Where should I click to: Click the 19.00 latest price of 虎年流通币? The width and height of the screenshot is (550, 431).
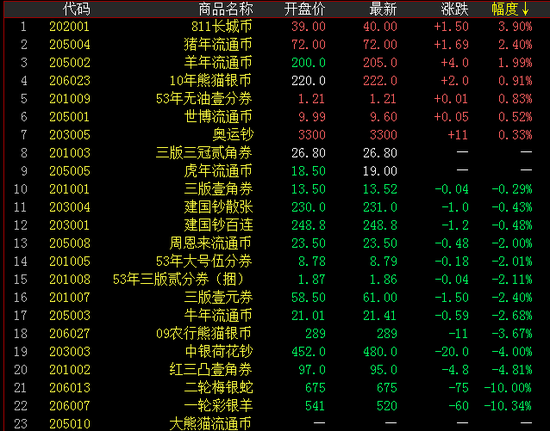point(380,171)
